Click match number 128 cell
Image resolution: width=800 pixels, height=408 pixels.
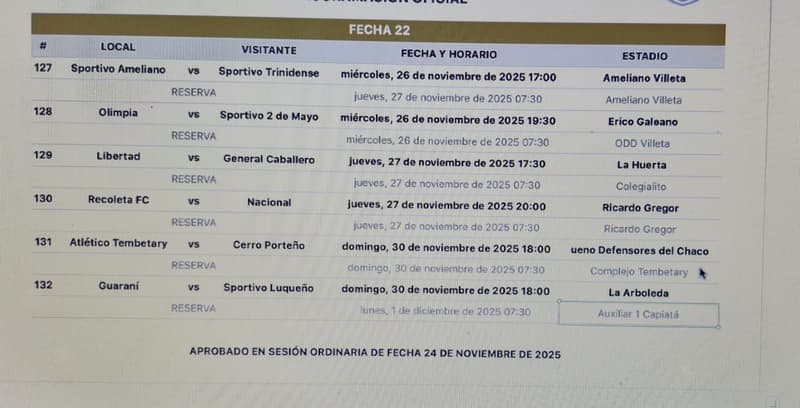coord(43,112)
